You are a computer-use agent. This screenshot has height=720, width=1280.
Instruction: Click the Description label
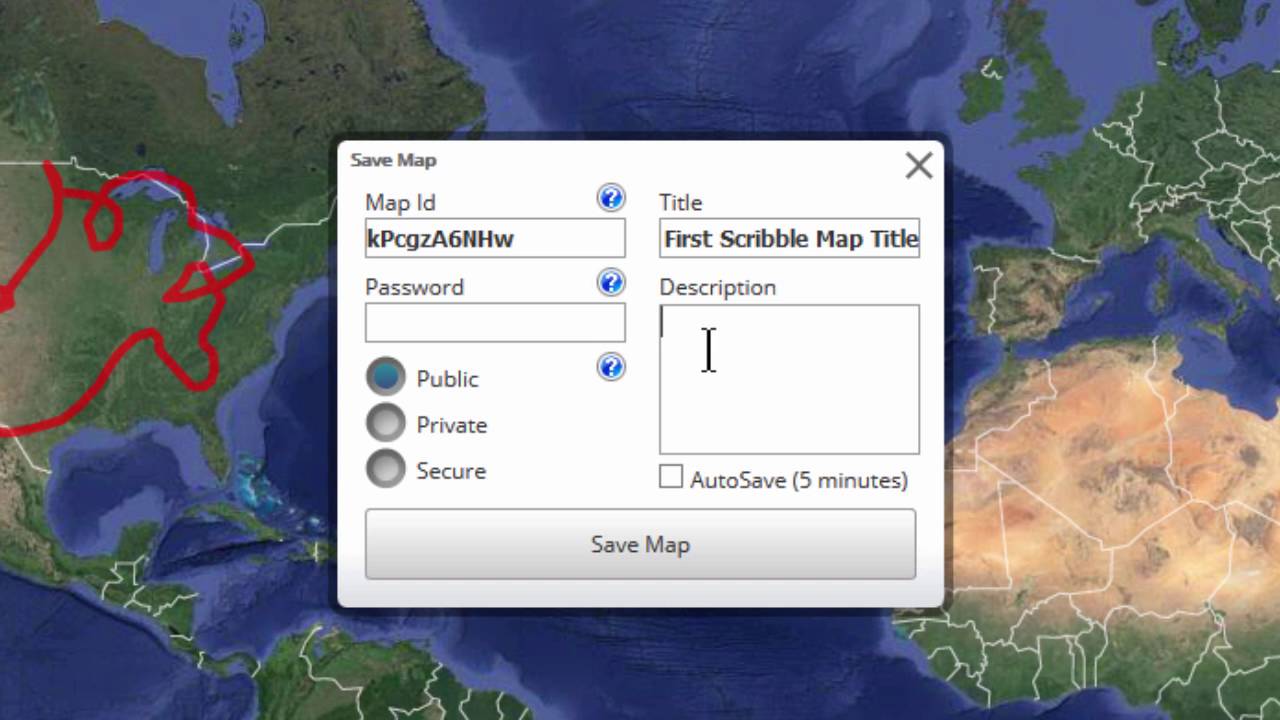717,287
